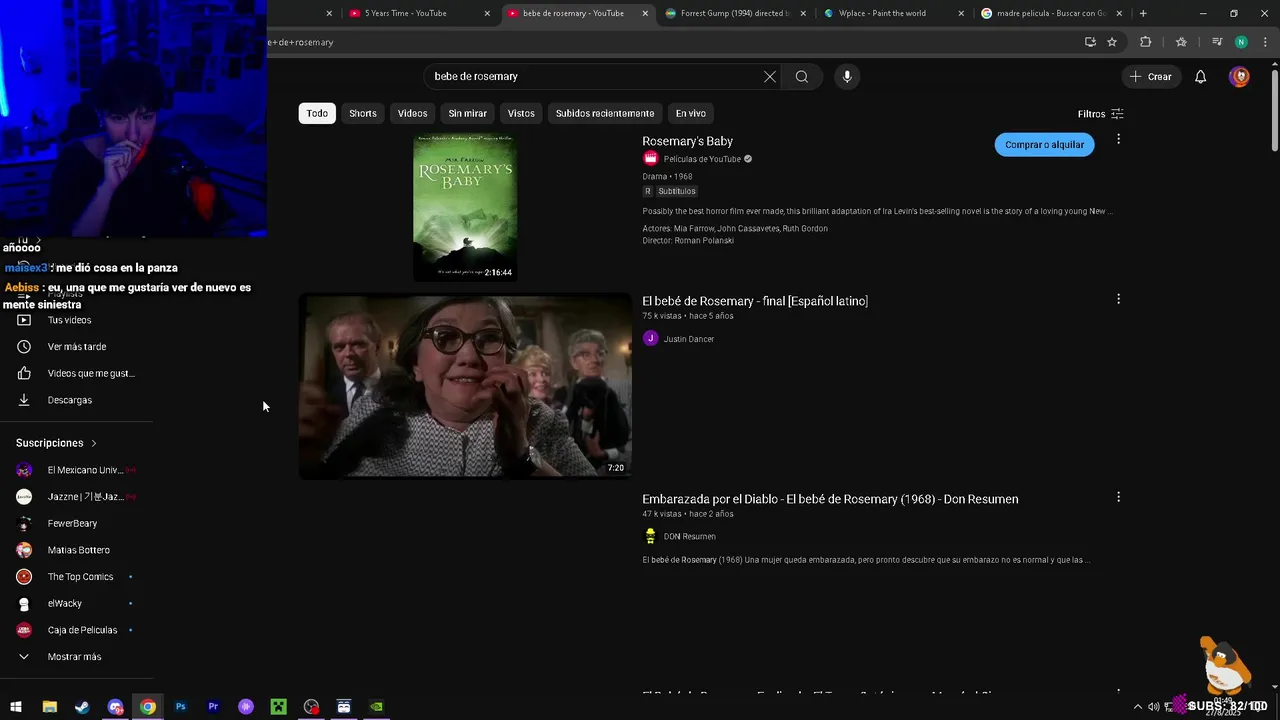Open Rosemary's Baby movie poster thumbnail
The image size is (1280, 720).
[x=465, y=207]
